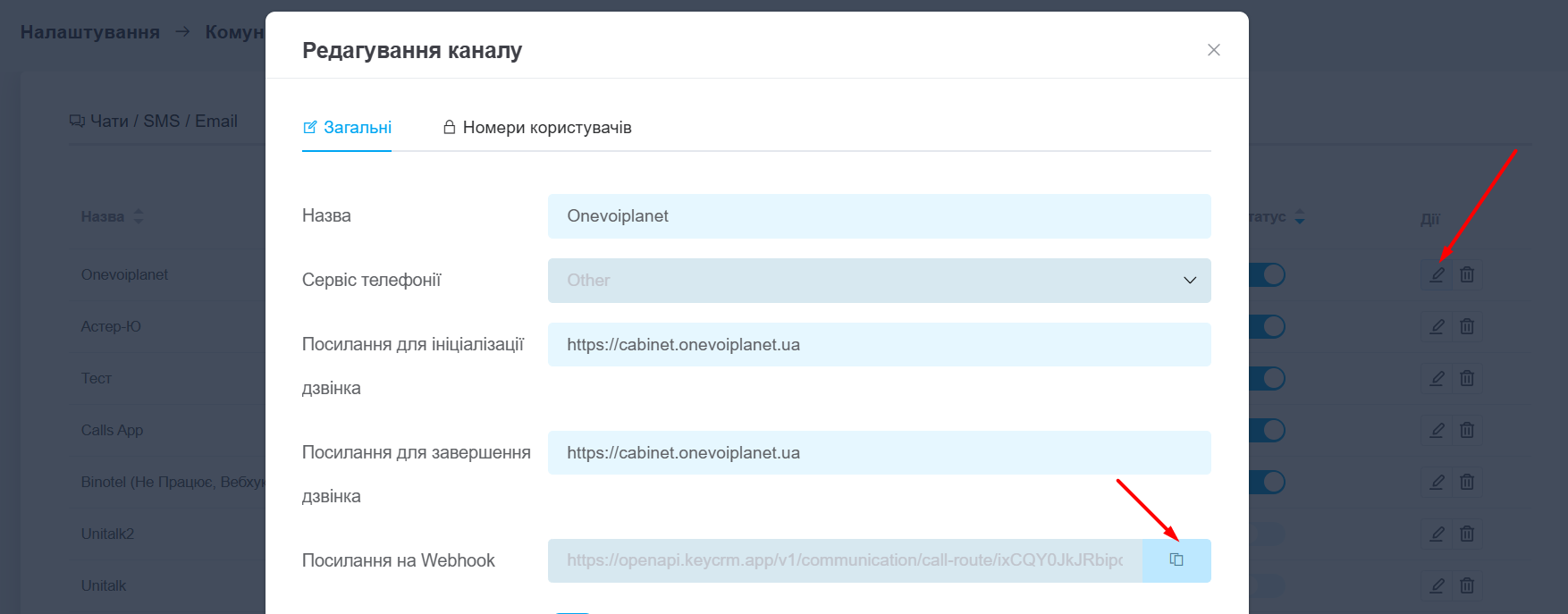Delete the Binotel channel via trash icon
Screen dimensions: 1568x614
(1467, 482)
